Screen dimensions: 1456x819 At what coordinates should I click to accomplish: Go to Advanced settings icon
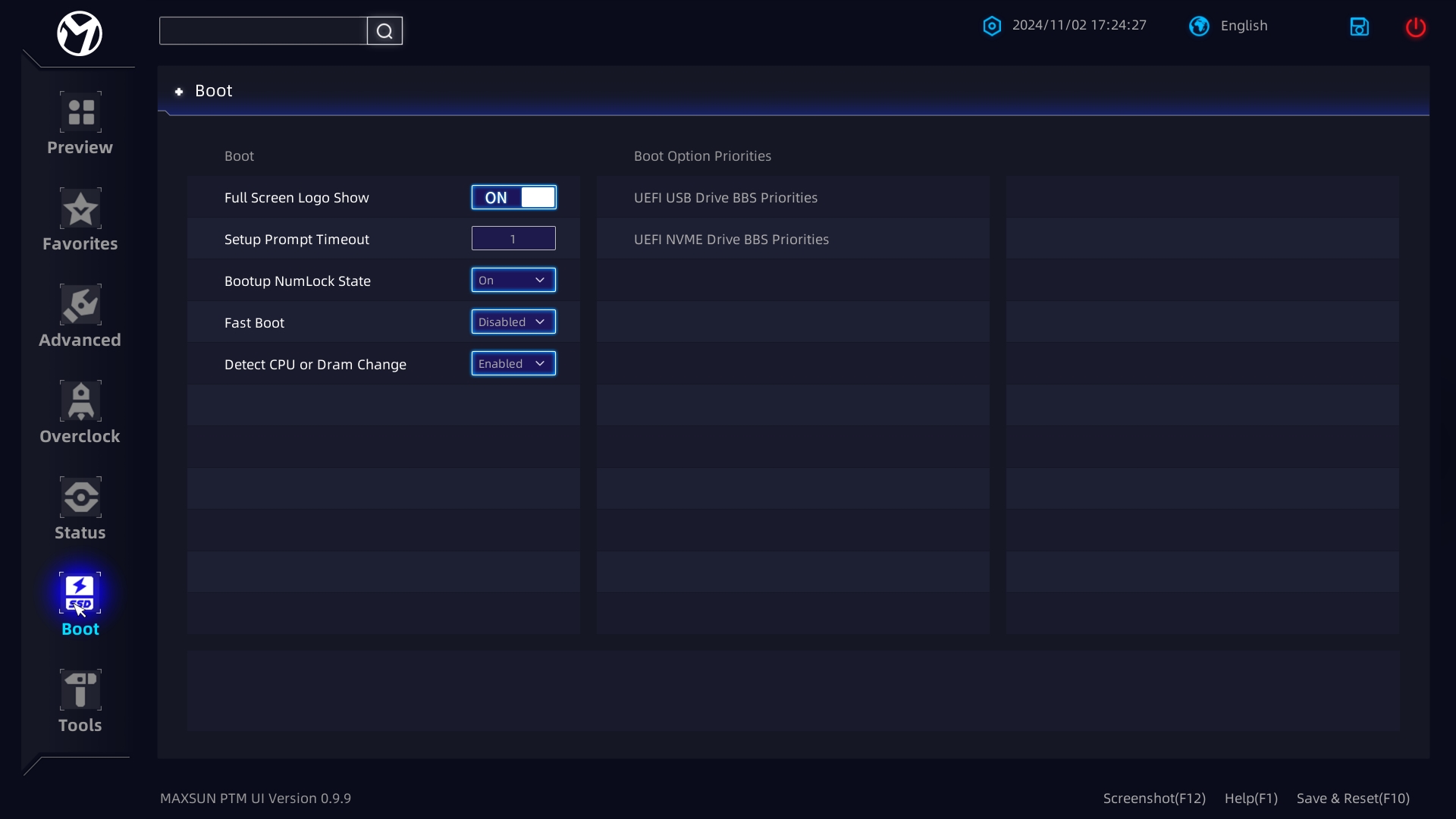tap(80, 305)
